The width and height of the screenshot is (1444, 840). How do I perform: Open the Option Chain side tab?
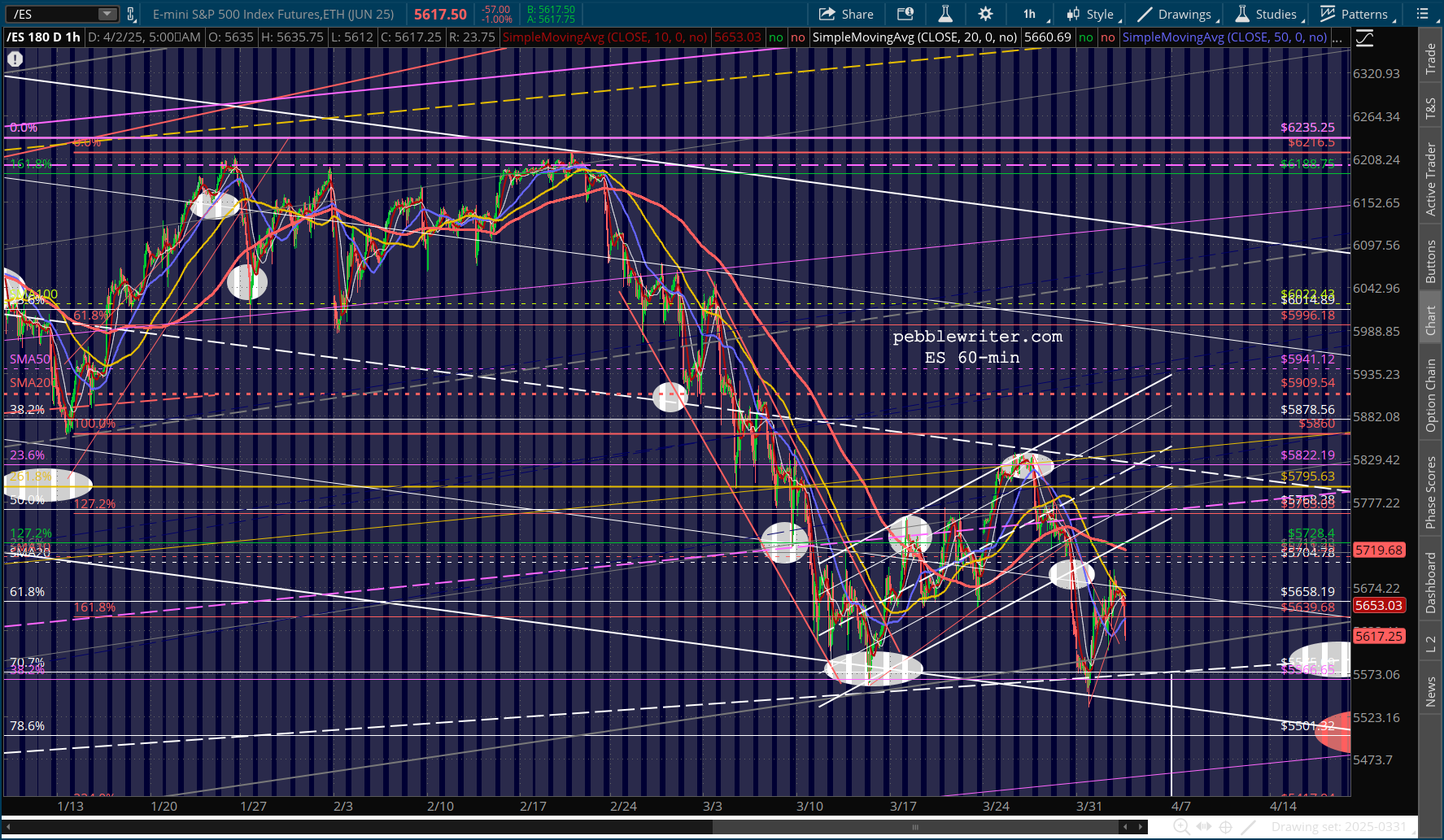[x=1430, y=394]
